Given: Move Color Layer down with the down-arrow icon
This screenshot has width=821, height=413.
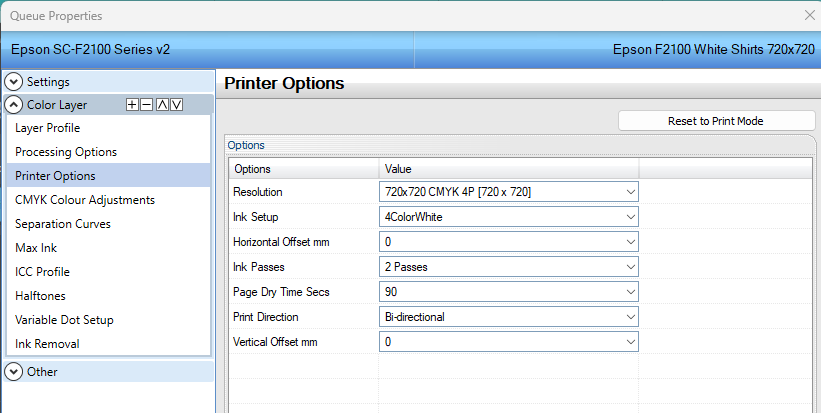Looking at the screenshot, I should [x=177, y=105].
